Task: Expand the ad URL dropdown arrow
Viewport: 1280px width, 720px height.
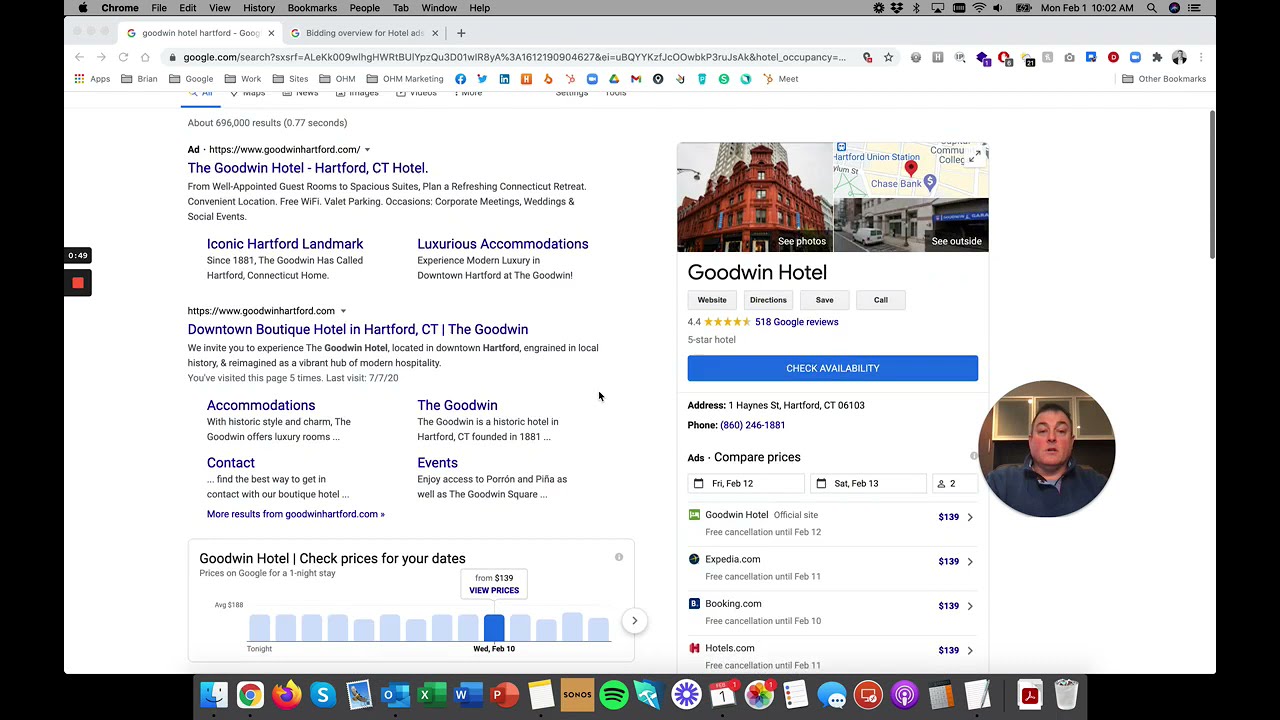Action: pos(367,150)
